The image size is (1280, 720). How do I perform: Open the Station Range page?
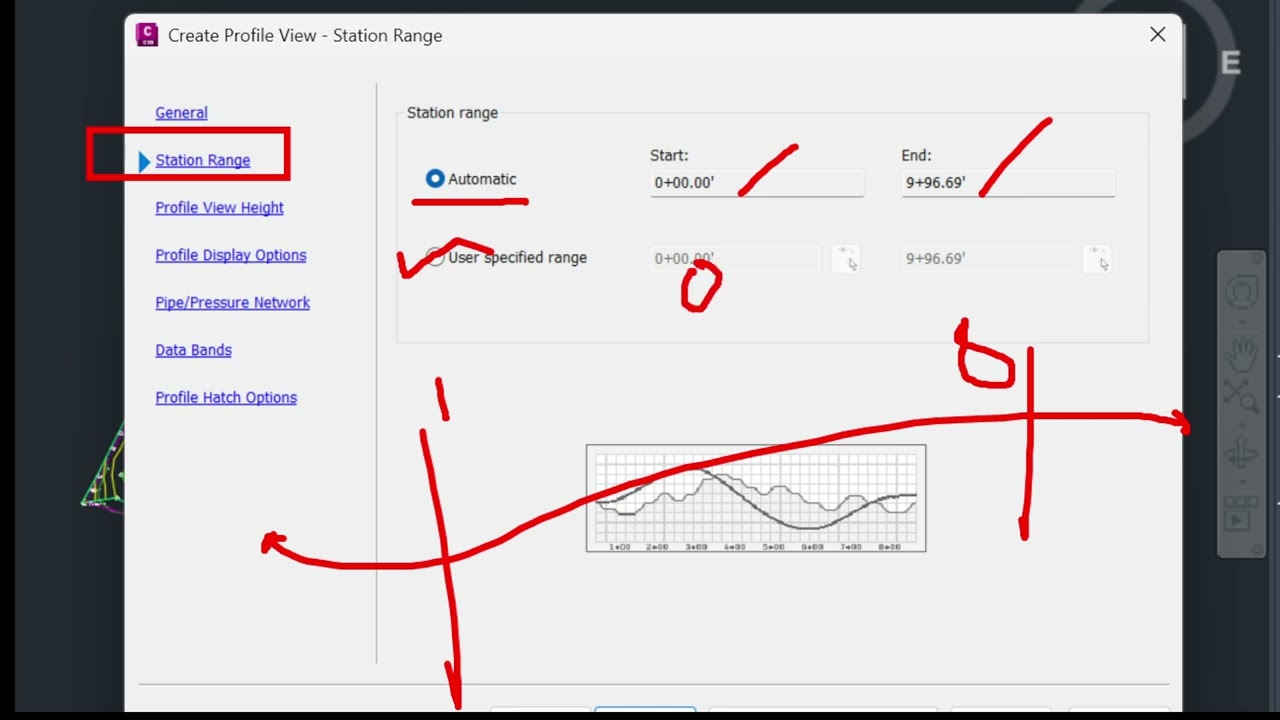tap(202, 160)
